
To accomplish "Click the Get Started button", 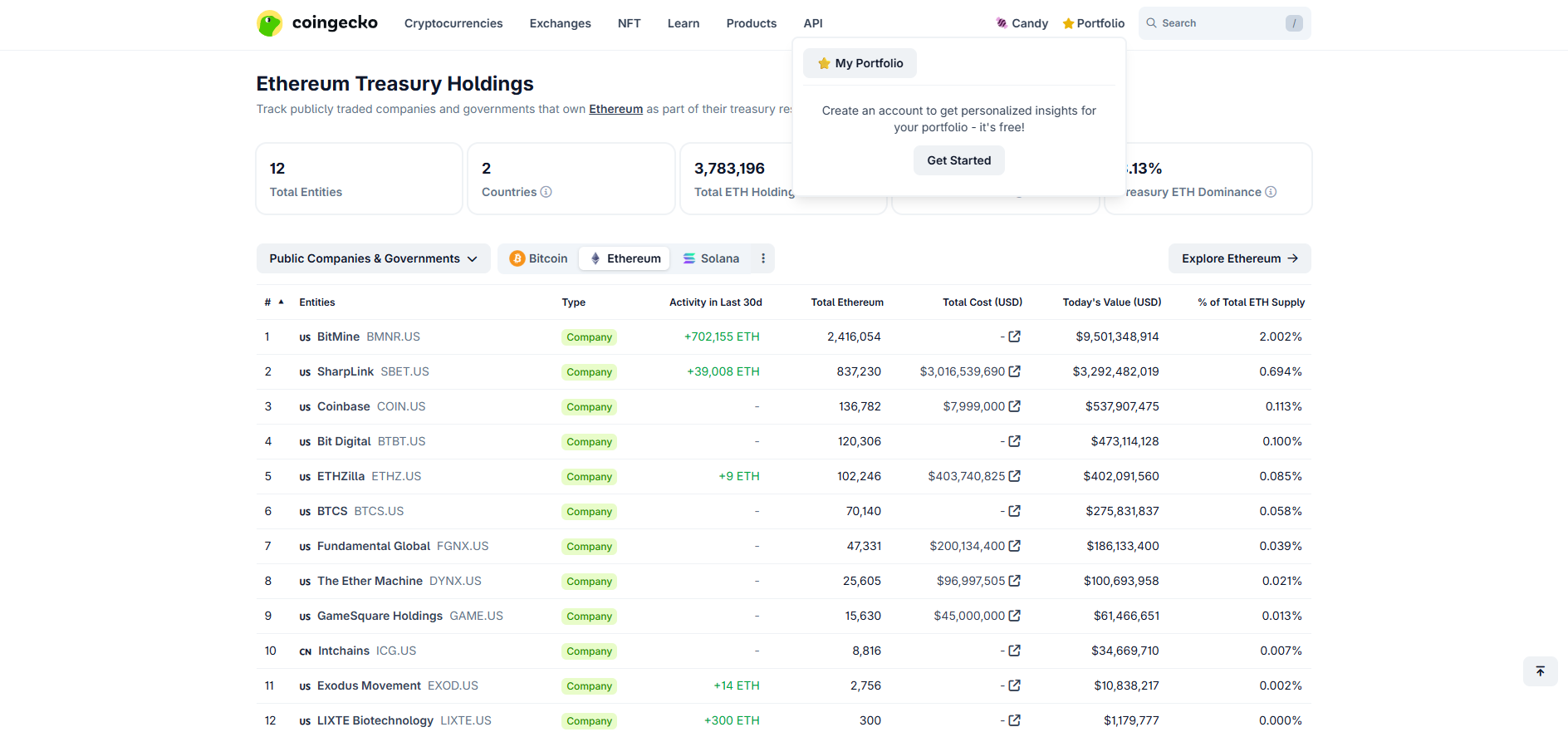I will pos(959,160).
